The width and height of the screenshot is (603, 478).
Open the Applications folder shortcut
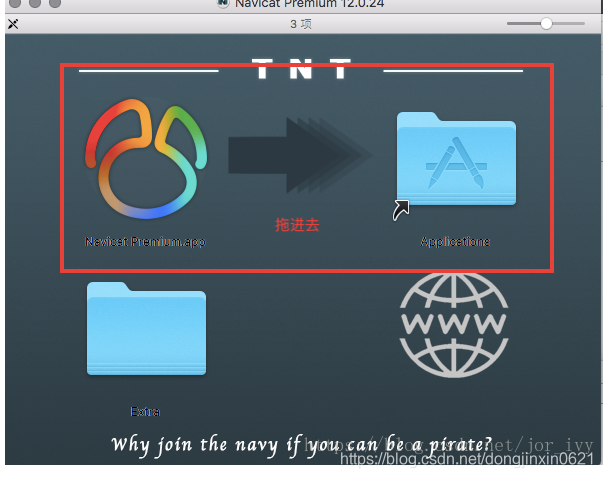click(456, 158)
